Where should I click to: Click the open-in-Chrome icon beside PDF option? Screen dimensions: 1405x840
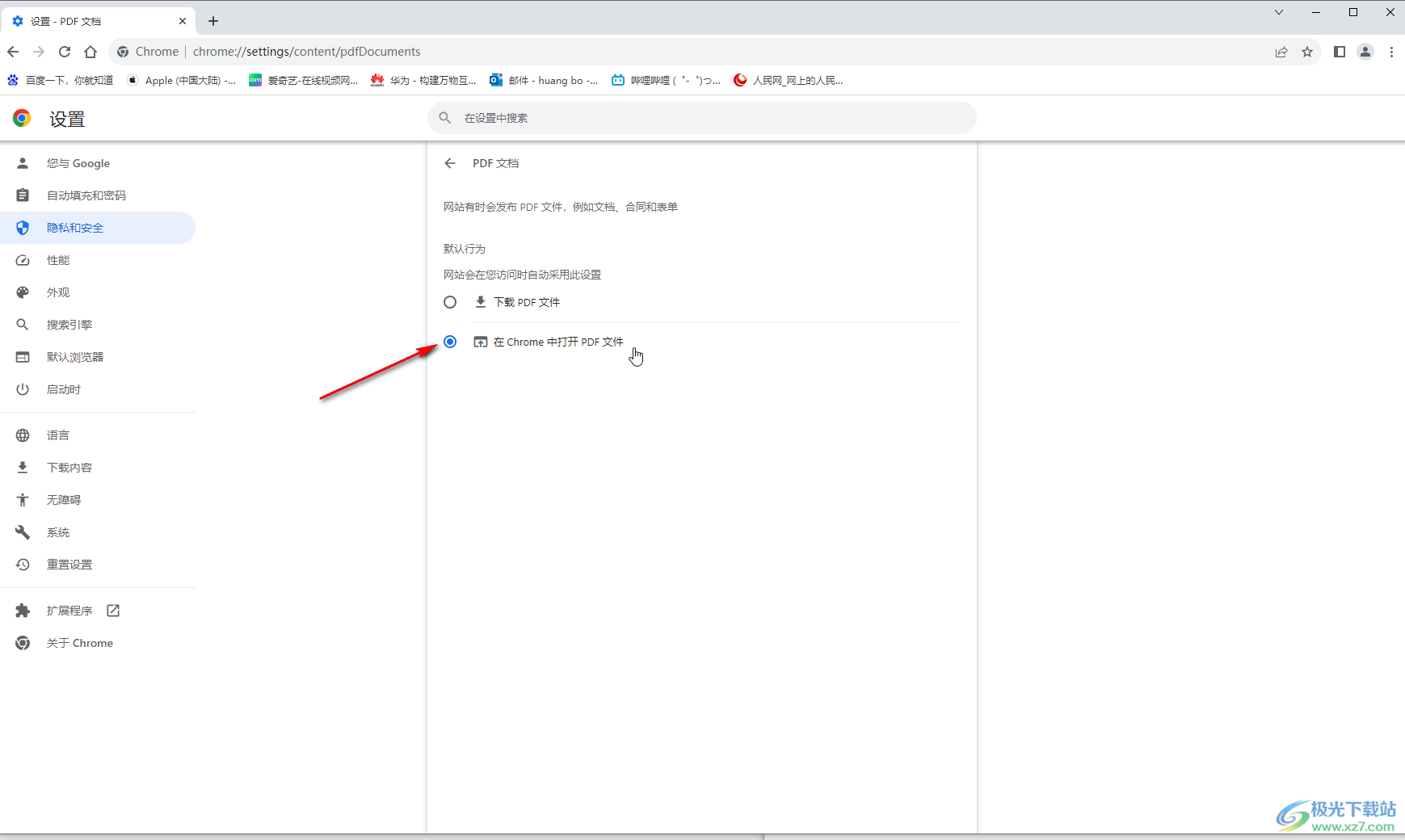481,342
